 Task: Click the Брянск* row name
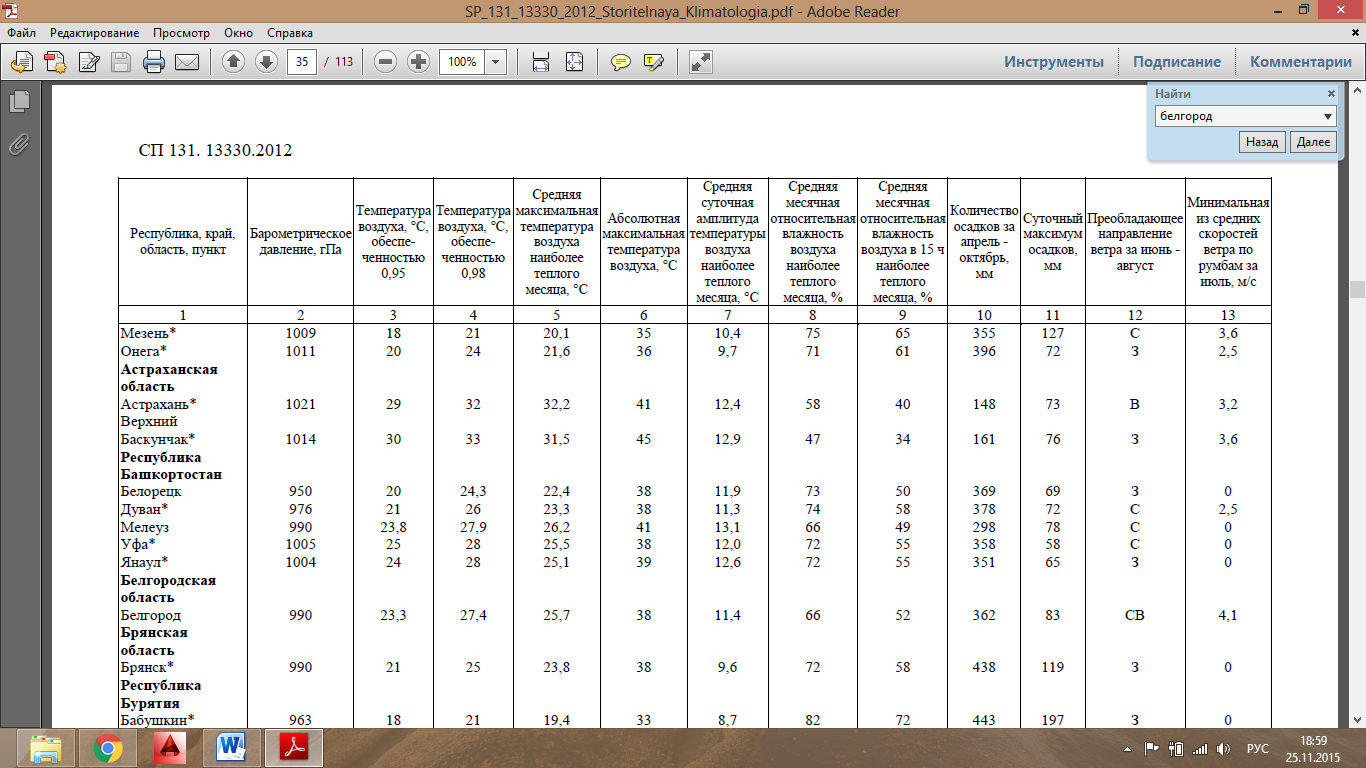[147, 667]
